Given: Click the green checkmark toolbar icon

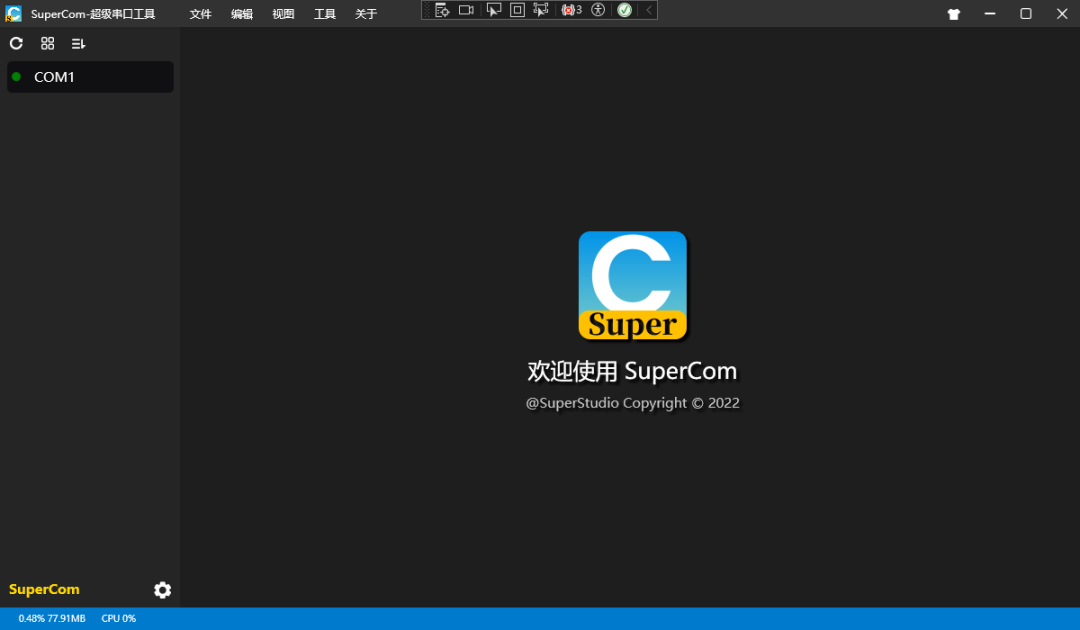Looking at the screenshot, I should pos(623,9).
